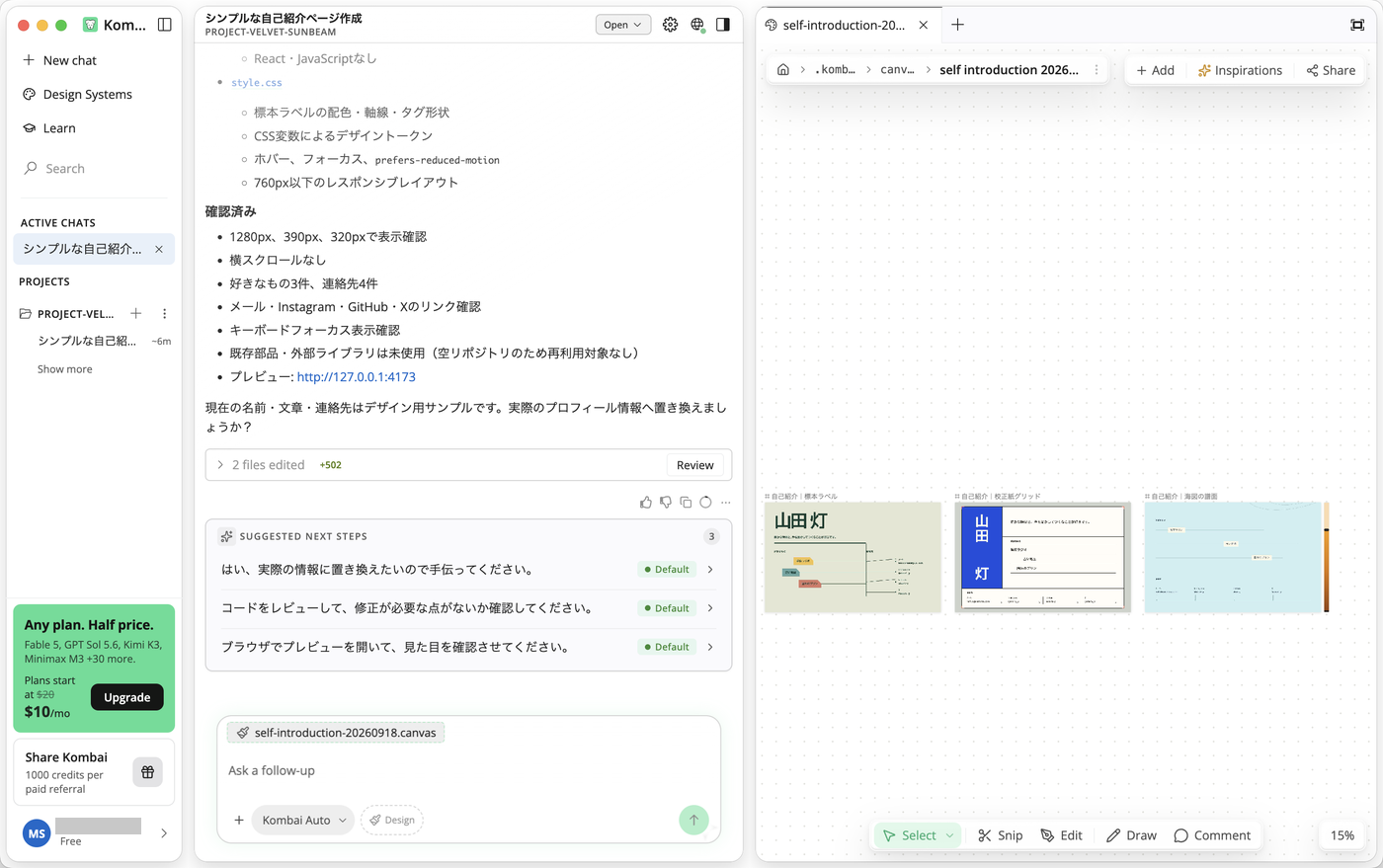Open canvas title options menu
This screenshot has height=868, width=1383.
(x=1097, y=70)
